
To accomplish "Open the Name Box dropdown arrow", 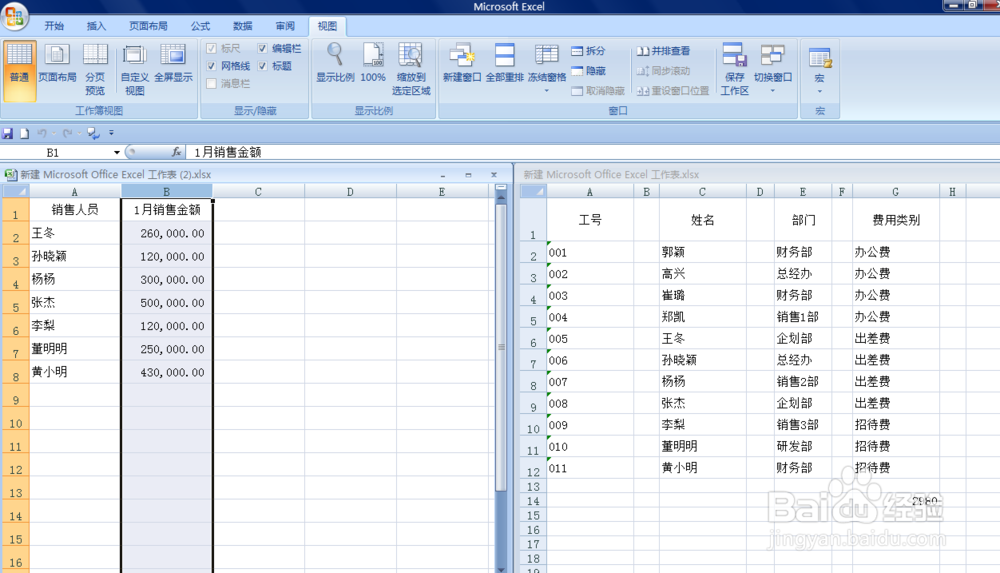I will [117, 153].
